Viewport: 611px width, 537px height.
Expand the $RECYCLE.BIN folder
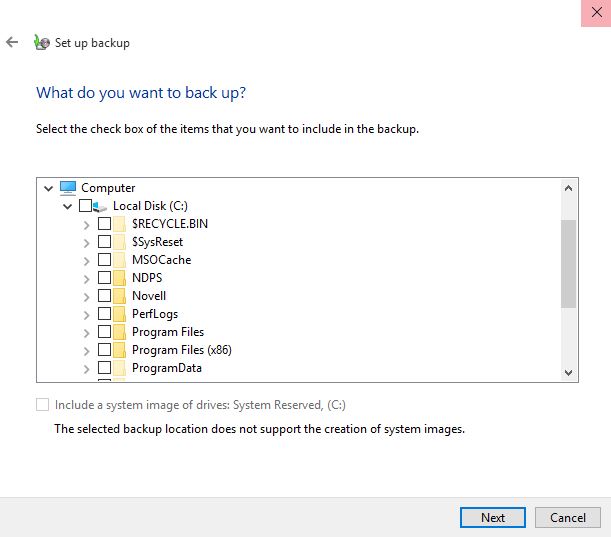point(87,225)
